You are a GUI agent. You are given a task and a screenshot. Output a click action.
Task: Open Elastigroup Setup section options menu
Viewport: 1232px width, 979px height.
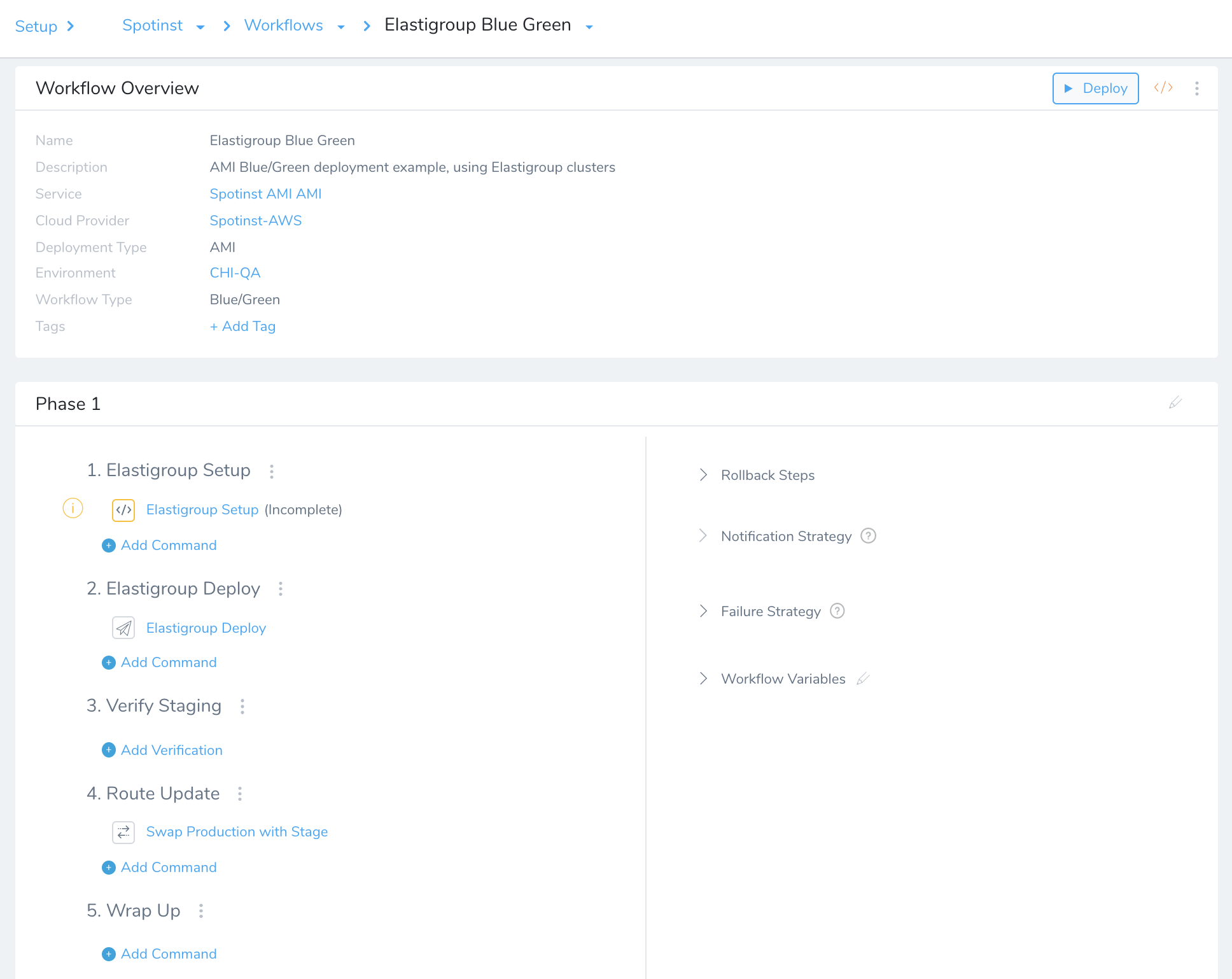pos(272,471)
